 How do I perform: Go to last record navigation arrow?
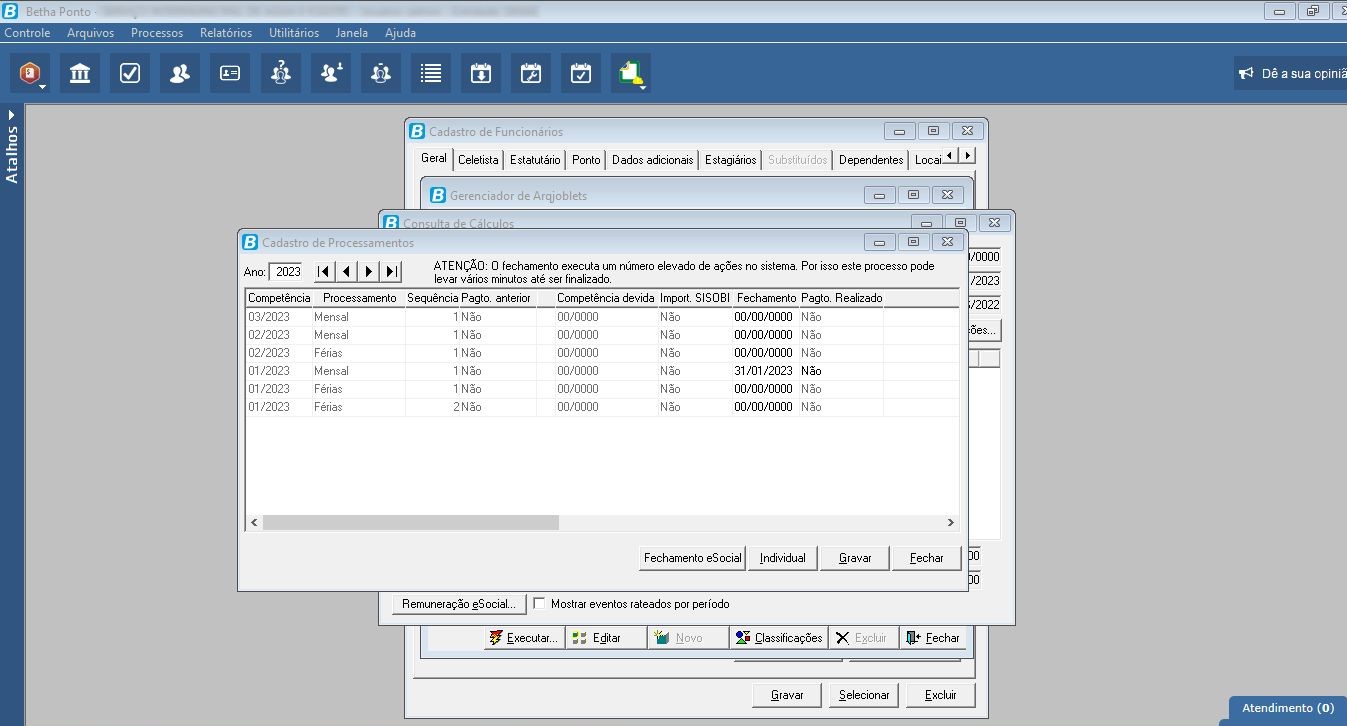tap(391, 272)
